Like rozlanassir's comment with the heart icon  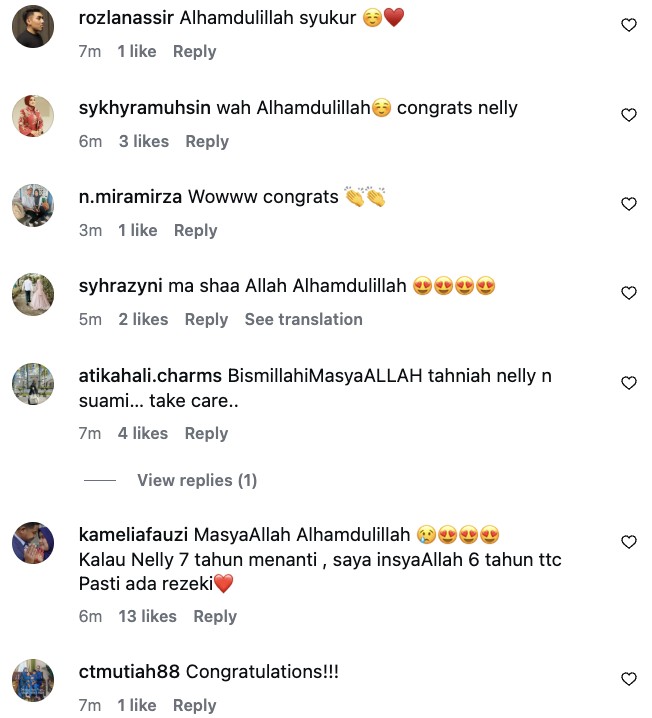coord(629,26)
